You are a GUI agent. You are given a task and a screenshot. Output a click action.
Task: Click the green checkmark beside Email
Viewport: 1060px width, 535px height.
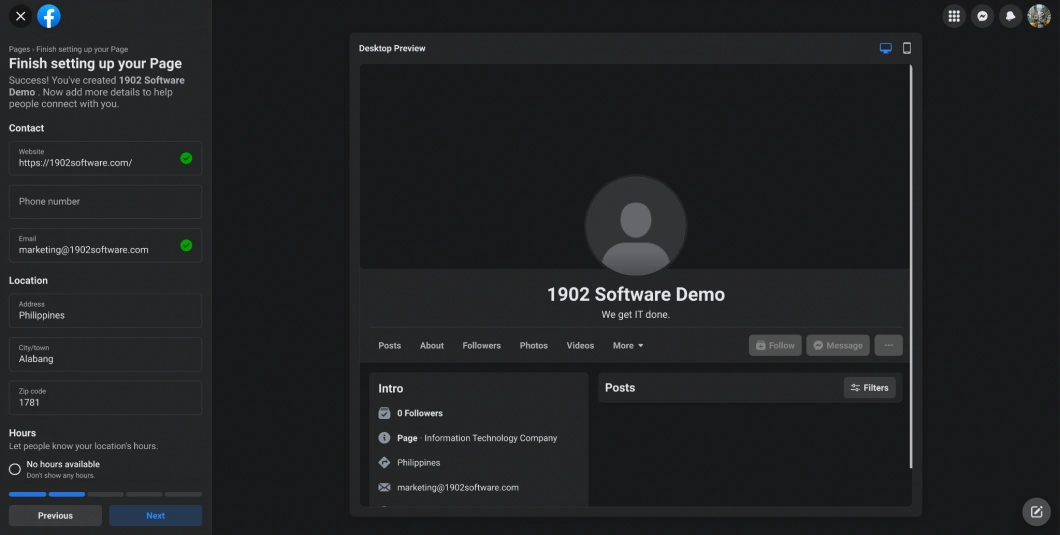point(186,246)
